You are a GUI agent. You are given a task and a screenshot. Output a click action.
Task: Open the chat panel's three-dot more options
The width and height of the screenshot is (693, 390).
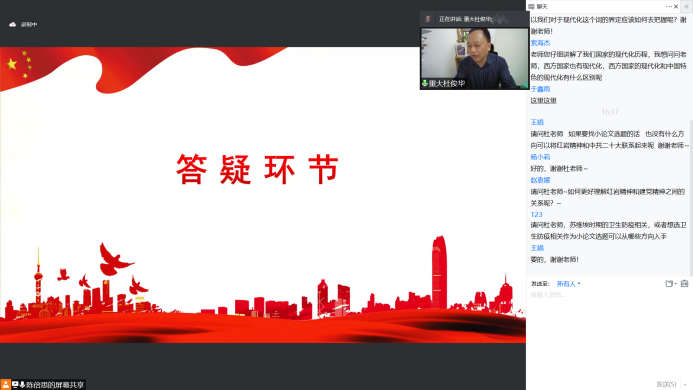click(x=669, y=7)
